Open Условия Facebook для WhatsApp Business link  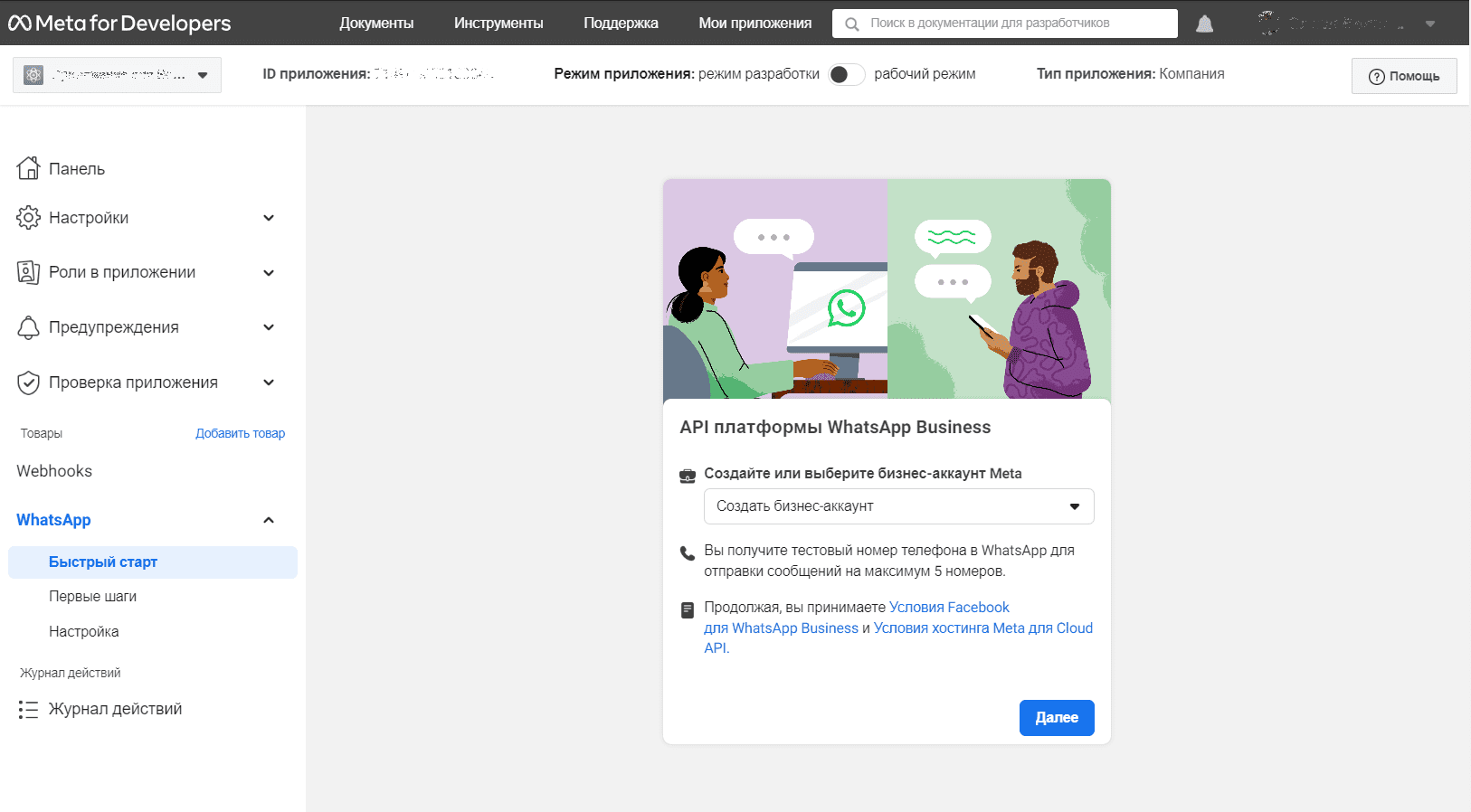(x=857, y=618)
